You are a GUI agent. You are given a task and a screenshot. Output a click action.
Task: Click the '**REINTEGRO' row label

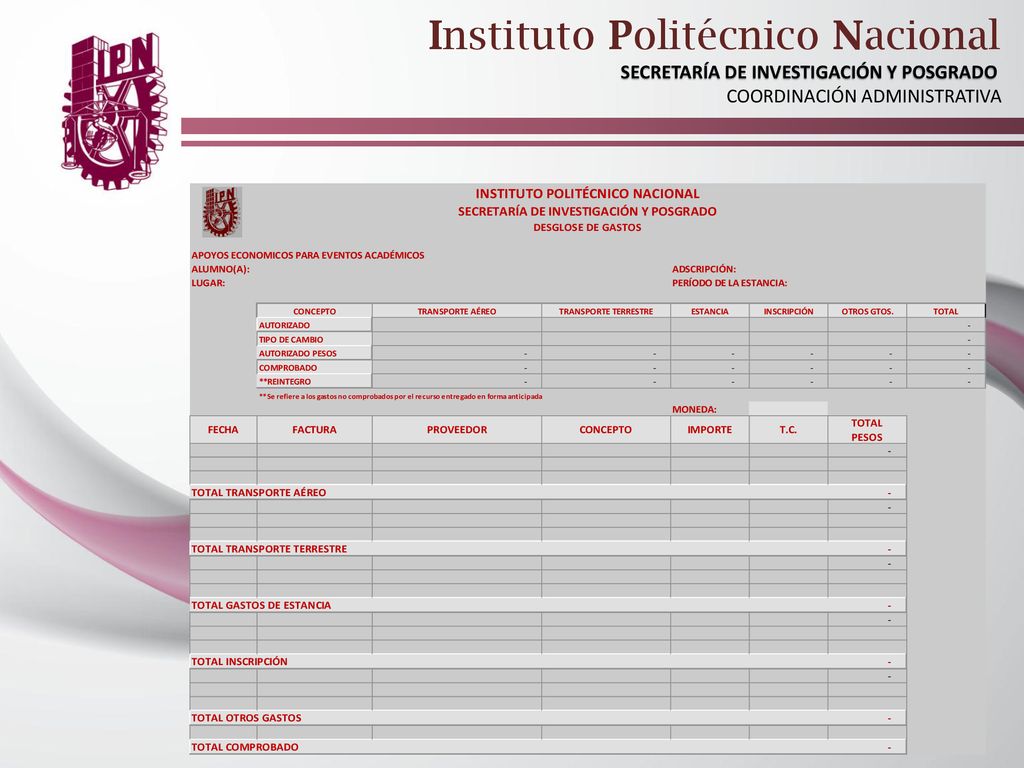(314, 381)
